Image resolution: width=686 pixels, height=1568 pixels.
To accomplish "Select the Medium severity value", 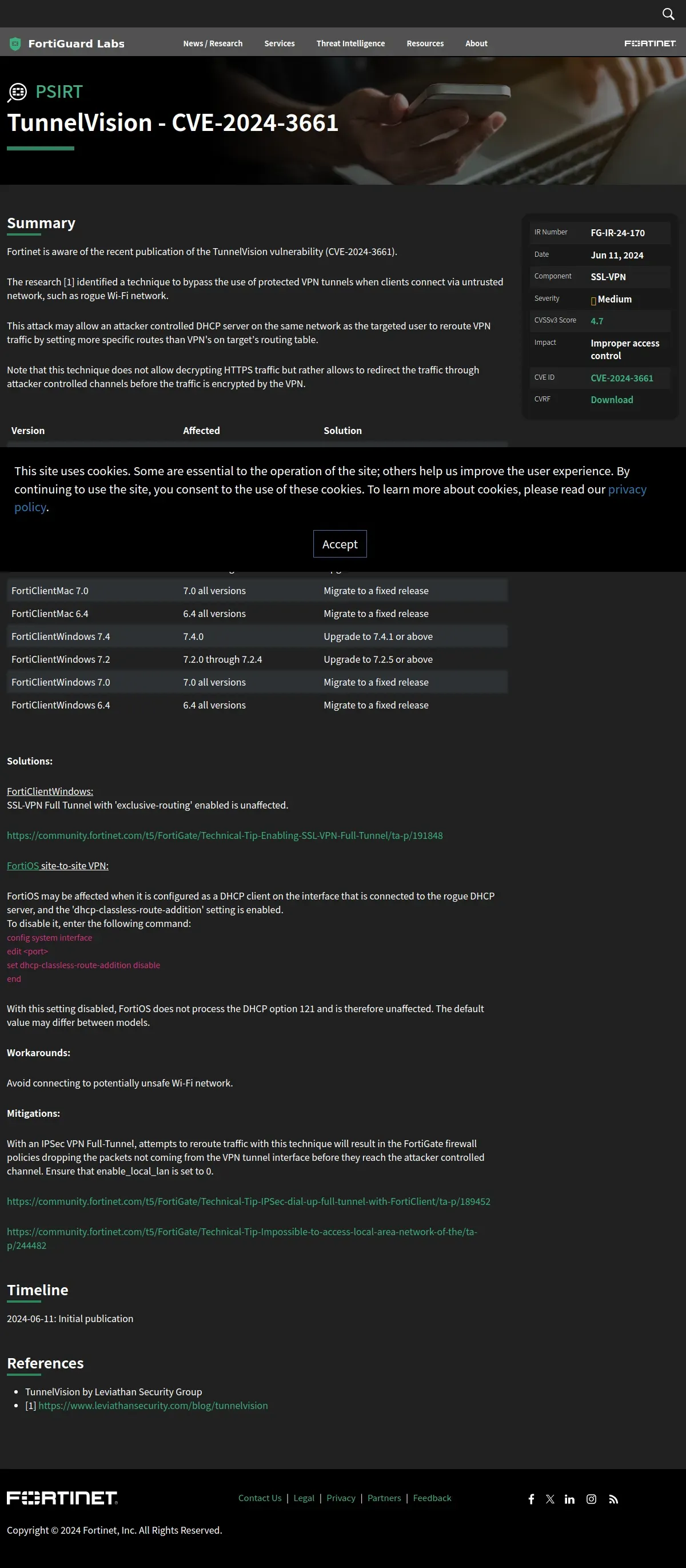I will (614, 300).
